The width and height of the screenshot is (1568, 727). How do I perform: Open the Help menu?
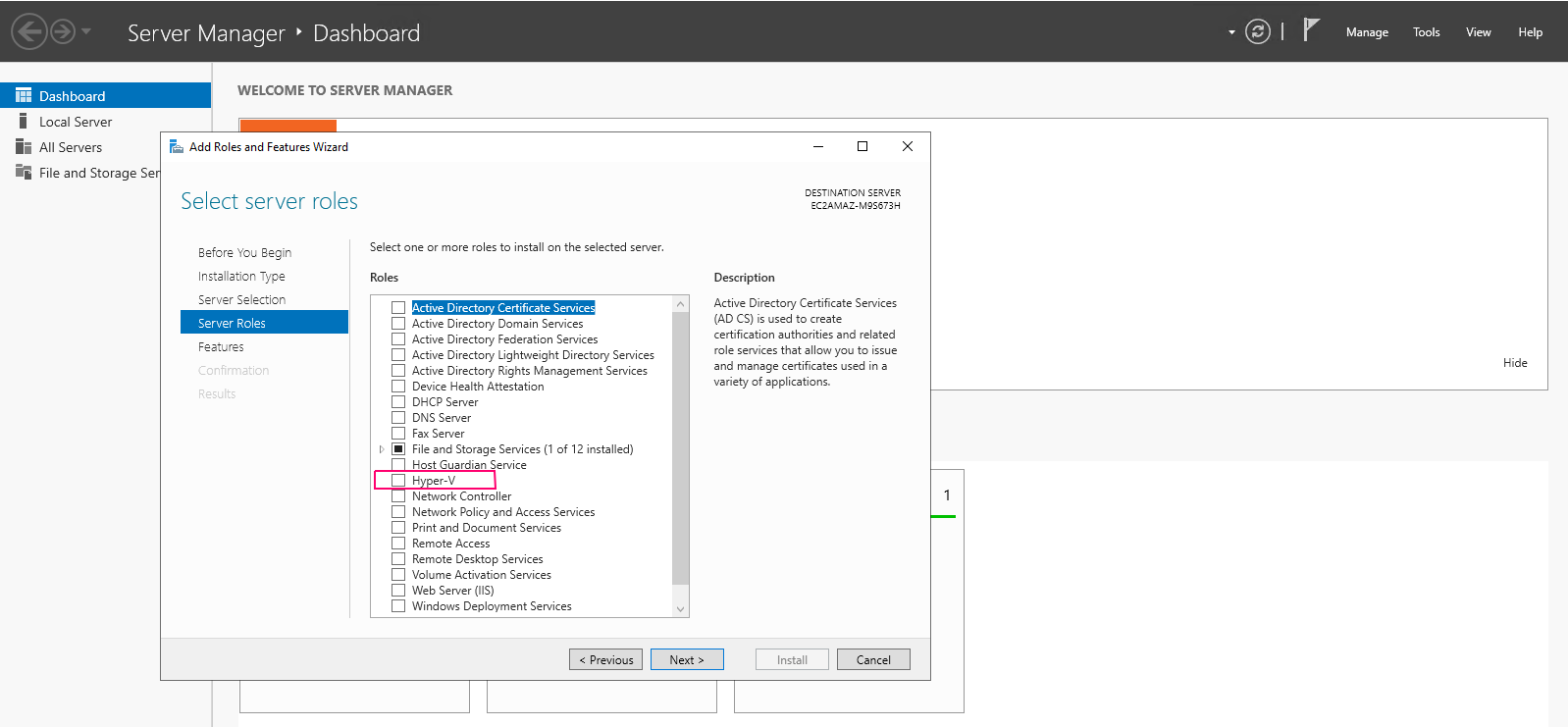click(1530, 32)
